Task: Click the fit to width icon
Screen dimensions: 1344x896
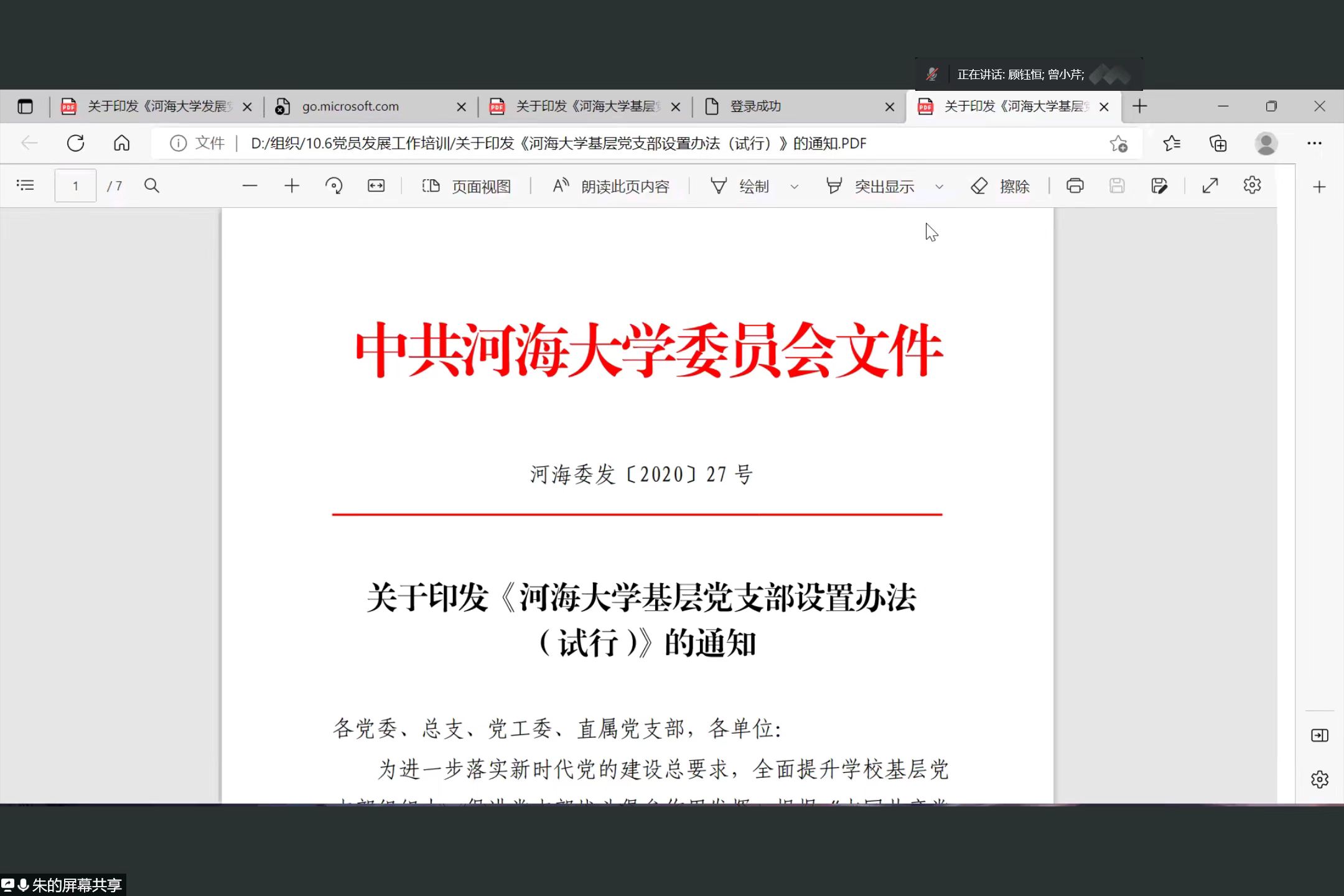Action: point(376,185)
